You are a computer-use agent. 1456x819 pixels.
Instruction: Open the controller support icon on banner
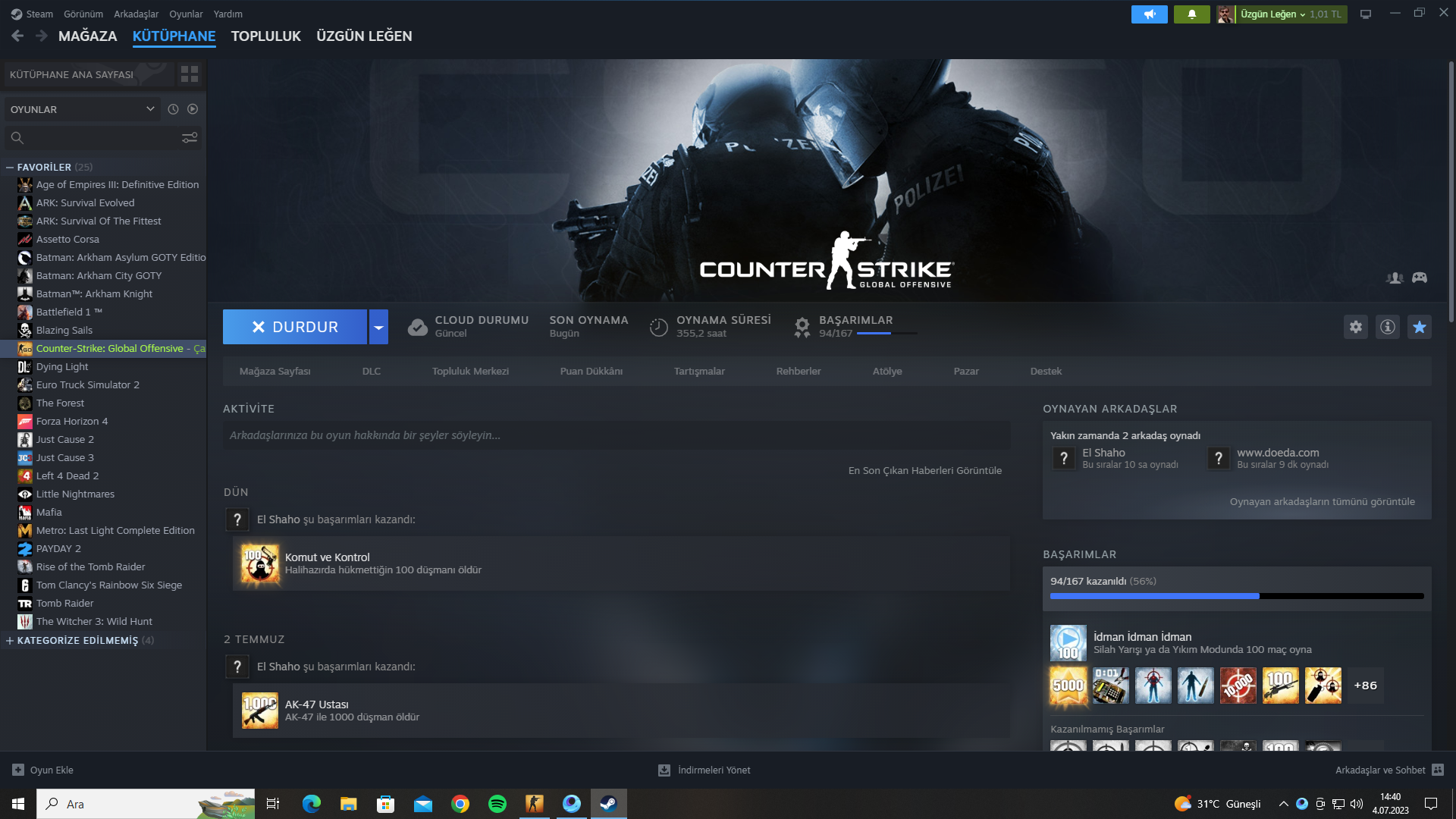1420,278
